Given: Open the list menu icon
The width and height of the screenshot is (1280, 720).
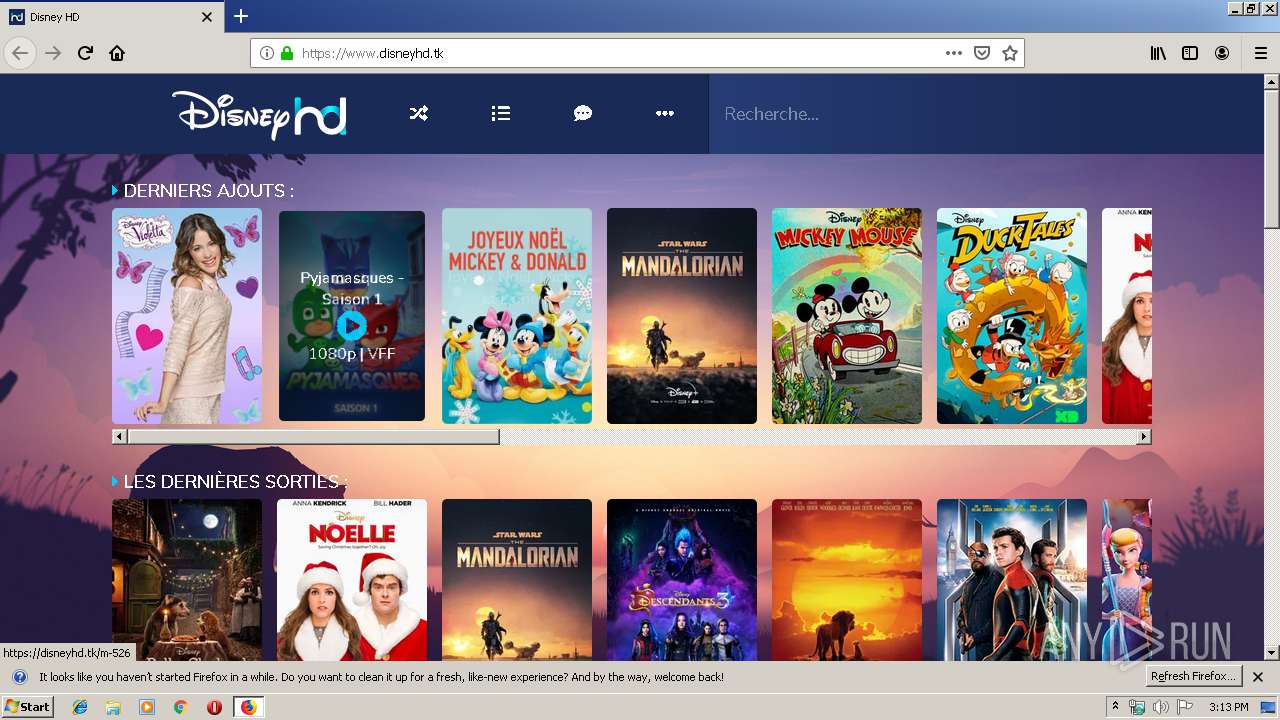Looking at the screenshot, I should pyautogui.click(x=501, y=114).
